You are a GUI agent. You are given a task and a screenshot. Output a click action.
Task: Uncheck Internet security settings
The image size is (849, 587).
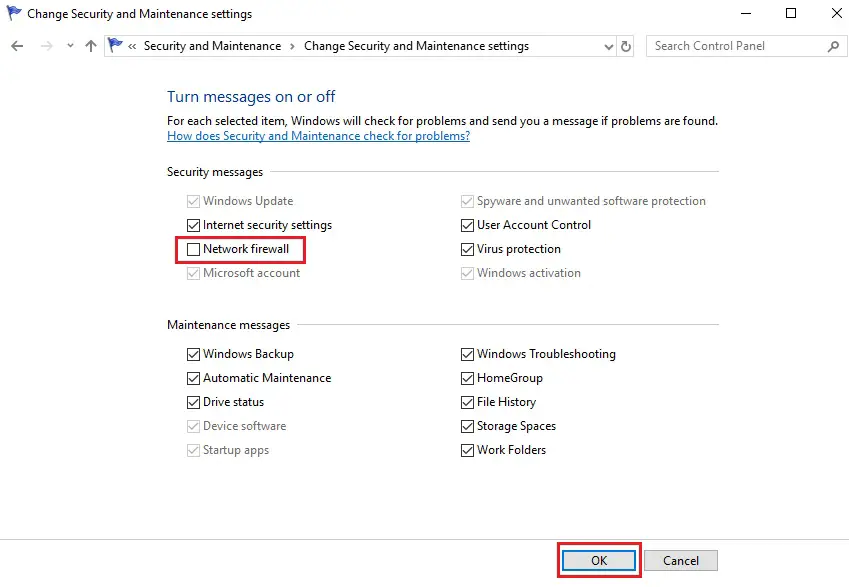pyautogui.click(x=193, y=225)
